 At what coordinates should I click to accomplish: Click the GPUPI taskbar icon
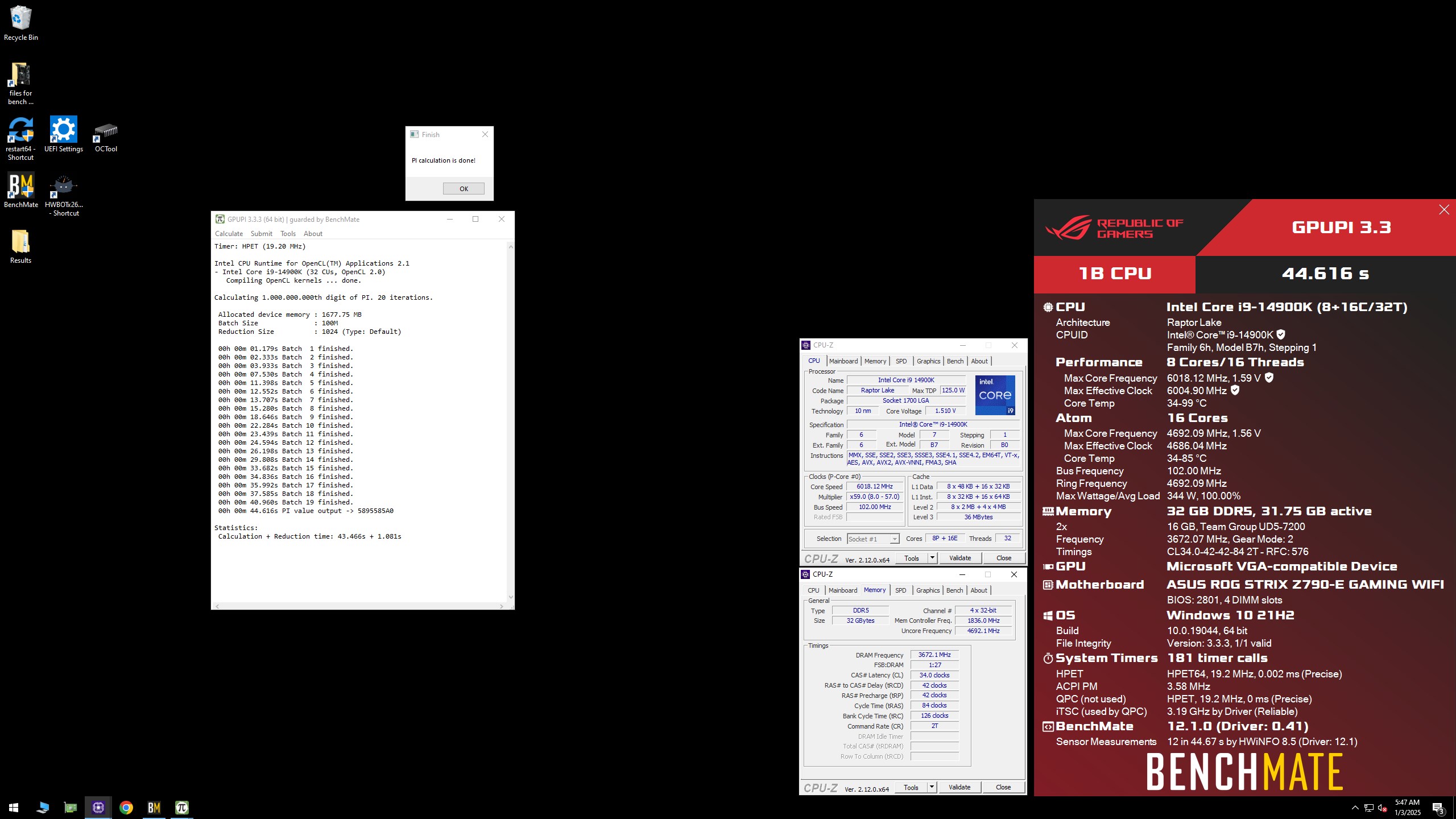pyautogui.click(x=182, y=808)
